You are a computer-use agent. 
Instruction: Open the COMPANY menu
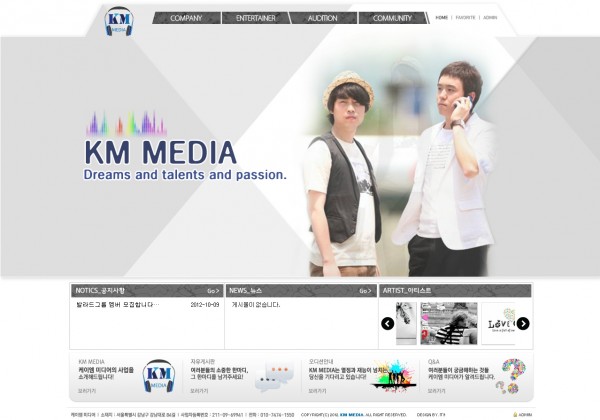186,18
